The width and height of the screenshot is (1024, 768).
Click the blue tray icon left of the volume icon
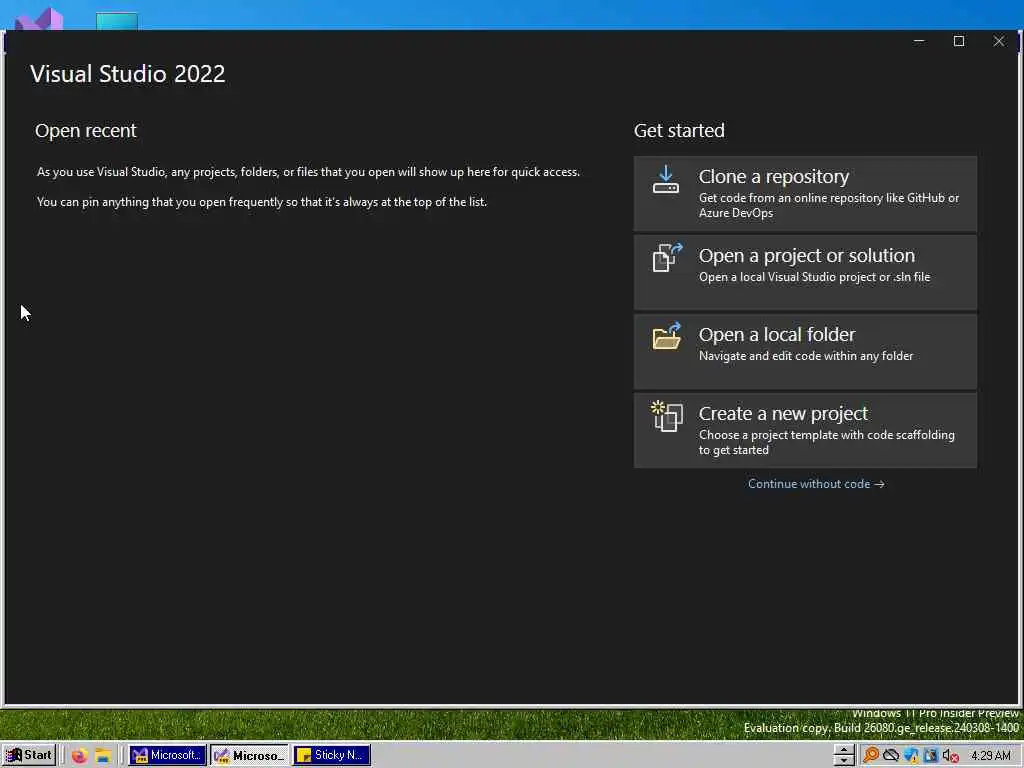click(931, 756)
